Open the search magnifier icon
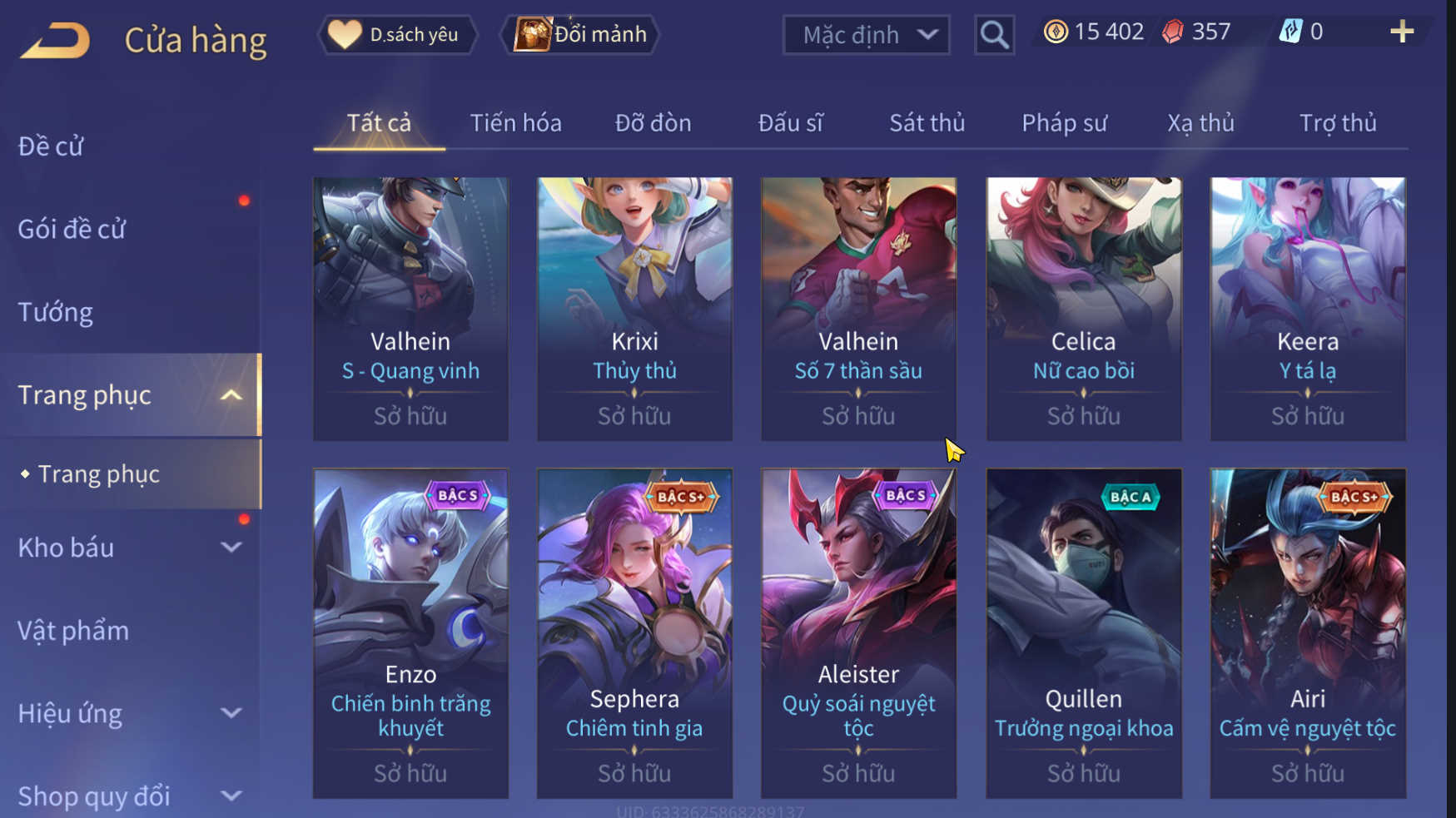 (994, 35)
